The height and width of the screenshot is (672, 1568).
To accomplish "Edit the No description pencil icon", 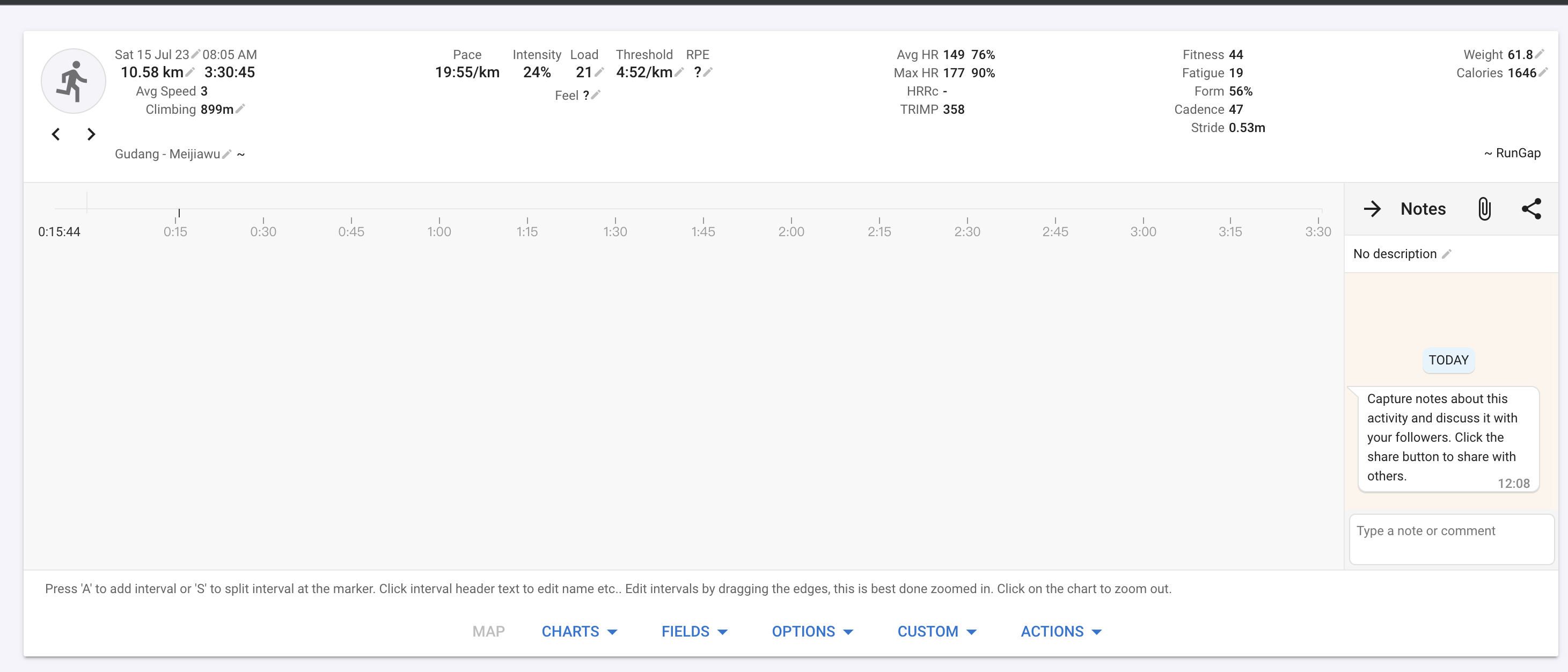I will point(1447,254).
